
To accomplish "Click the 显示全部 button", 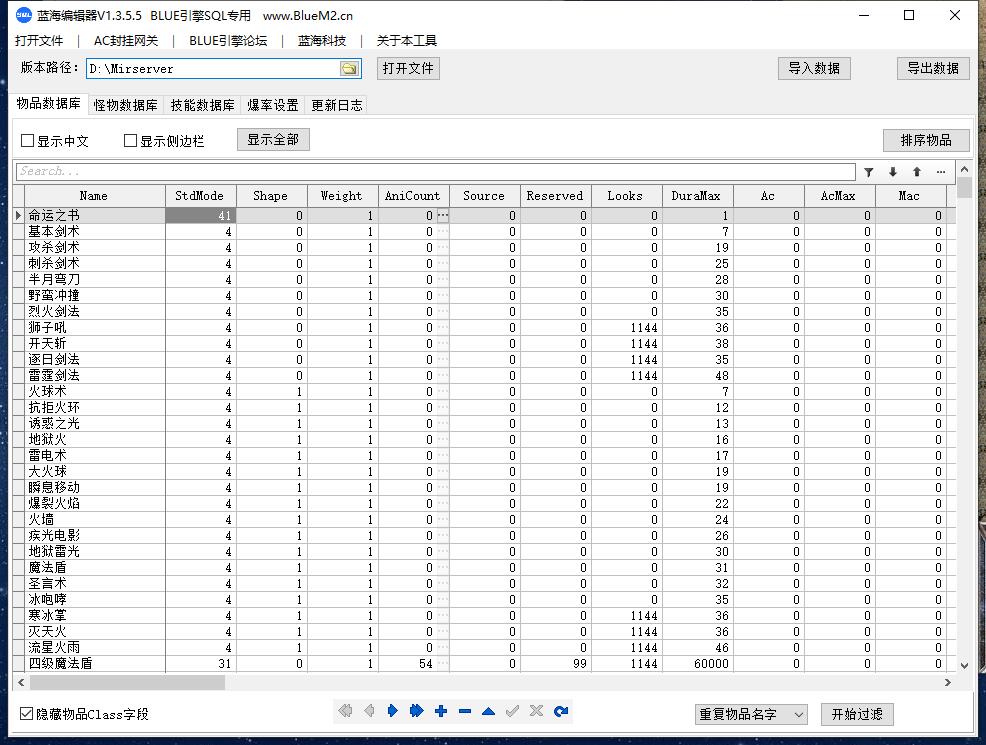I will pos(273,140).
